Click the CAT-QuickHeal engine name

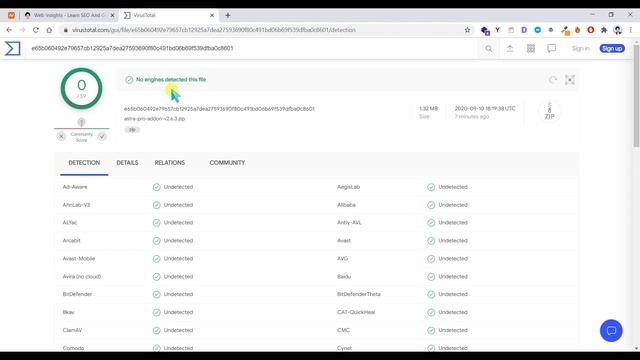(356, 312)
